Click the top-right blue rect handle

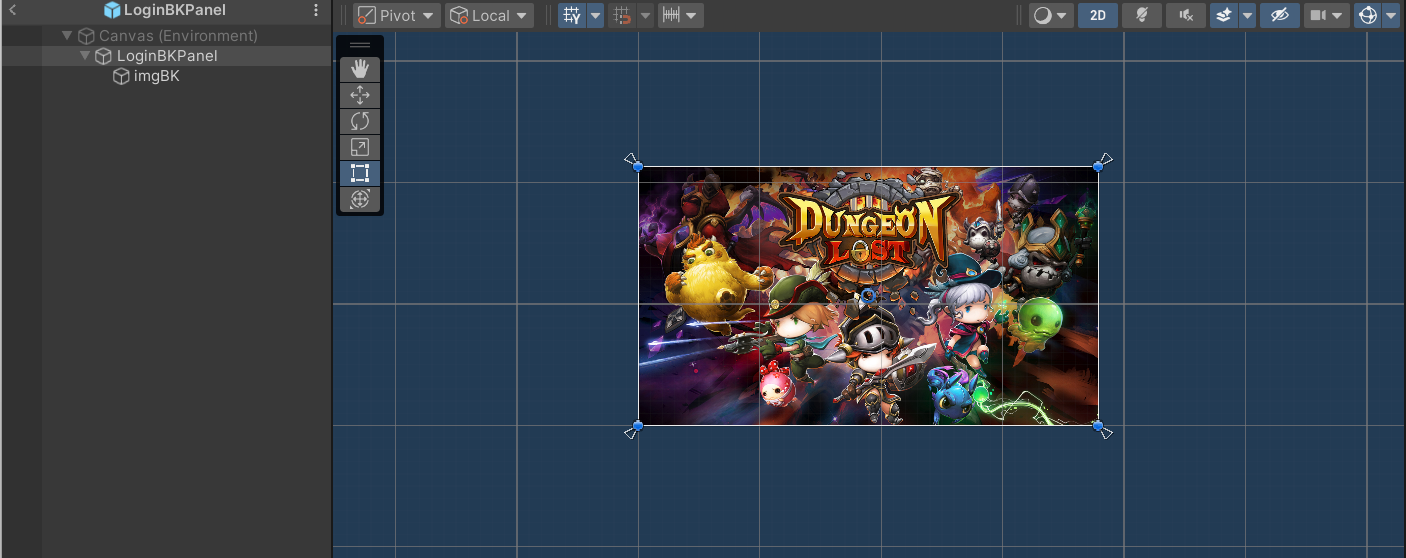tap(1098, 166)
